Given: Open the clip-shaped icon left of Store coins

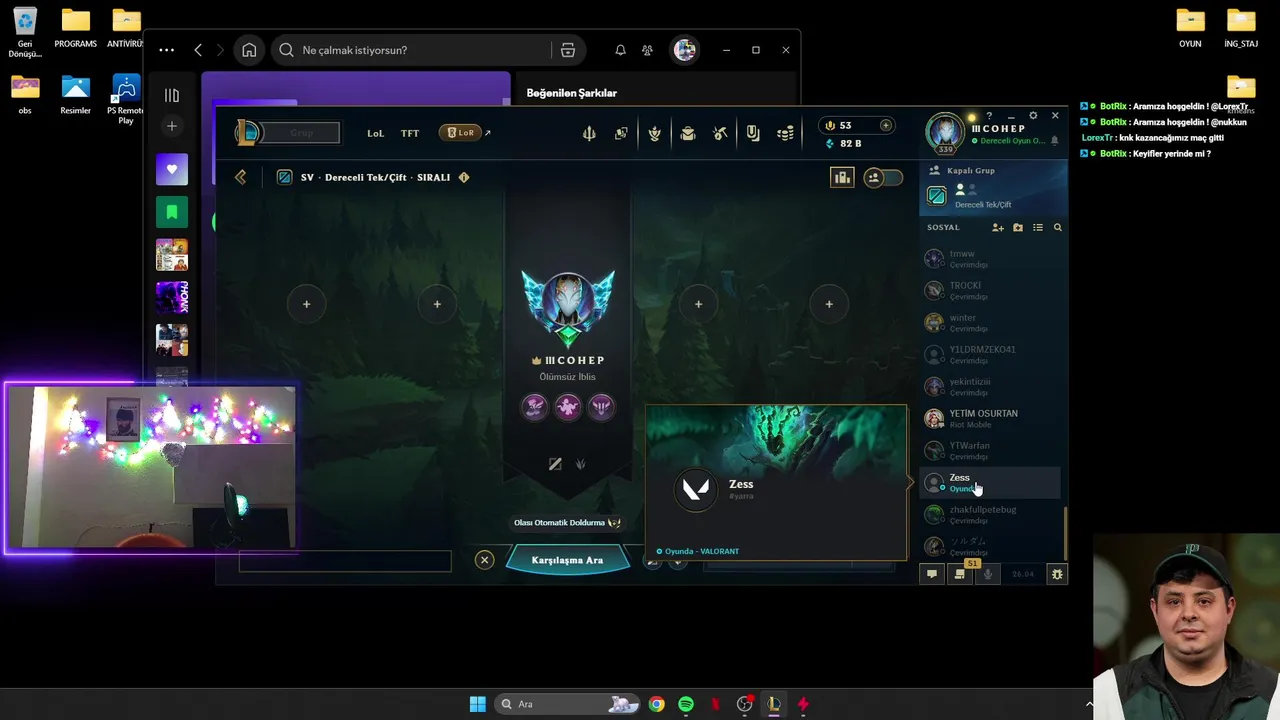Looking at the screenshot, I should pyautogui.click(x=753, y=133).
